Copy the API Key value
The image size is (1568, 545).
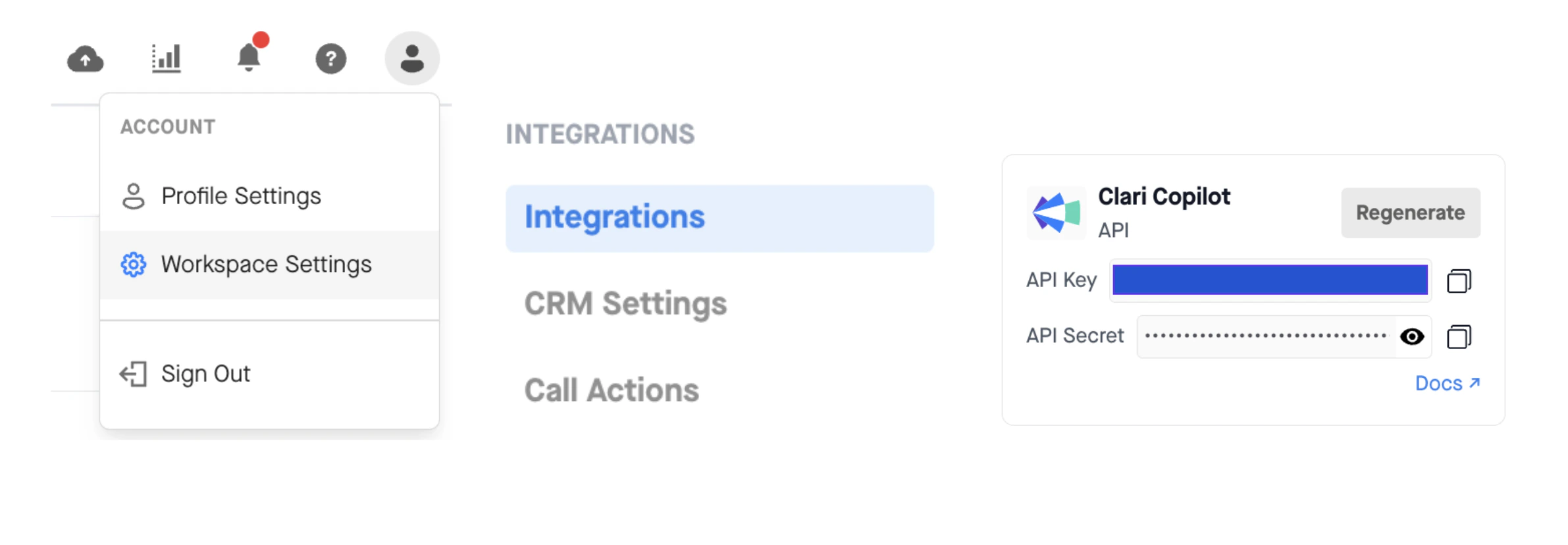pos(1459,281)
